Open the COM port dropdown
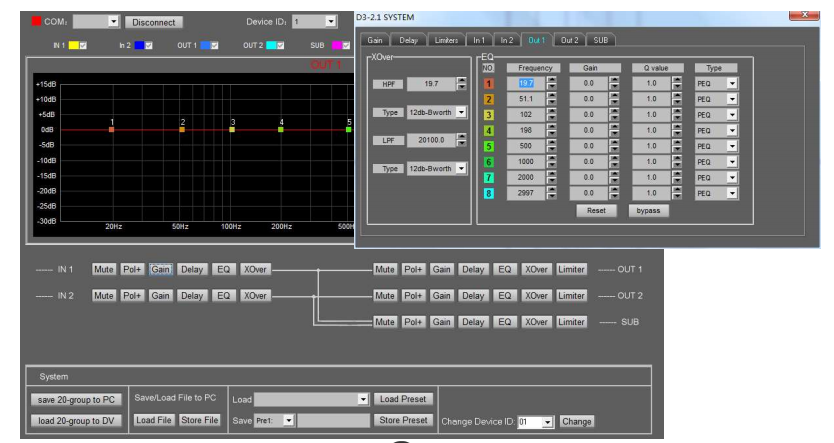Screen dimensions: 834x443 (x=113, y=21)
